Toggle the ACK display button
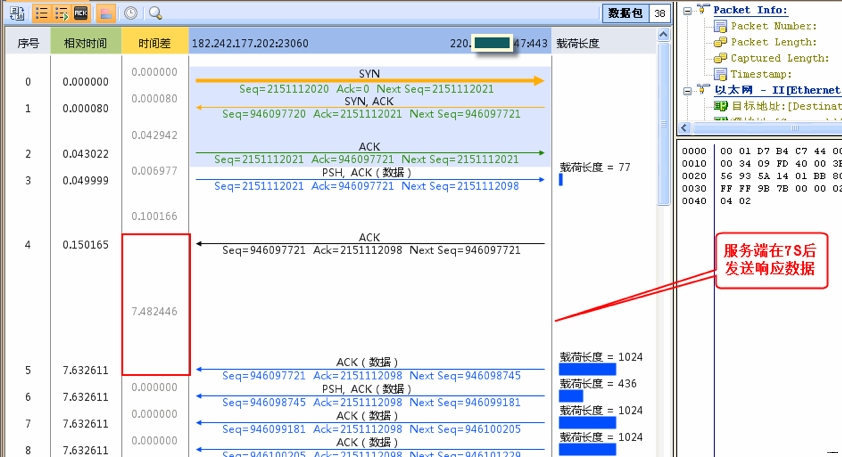 coord(81,13)
